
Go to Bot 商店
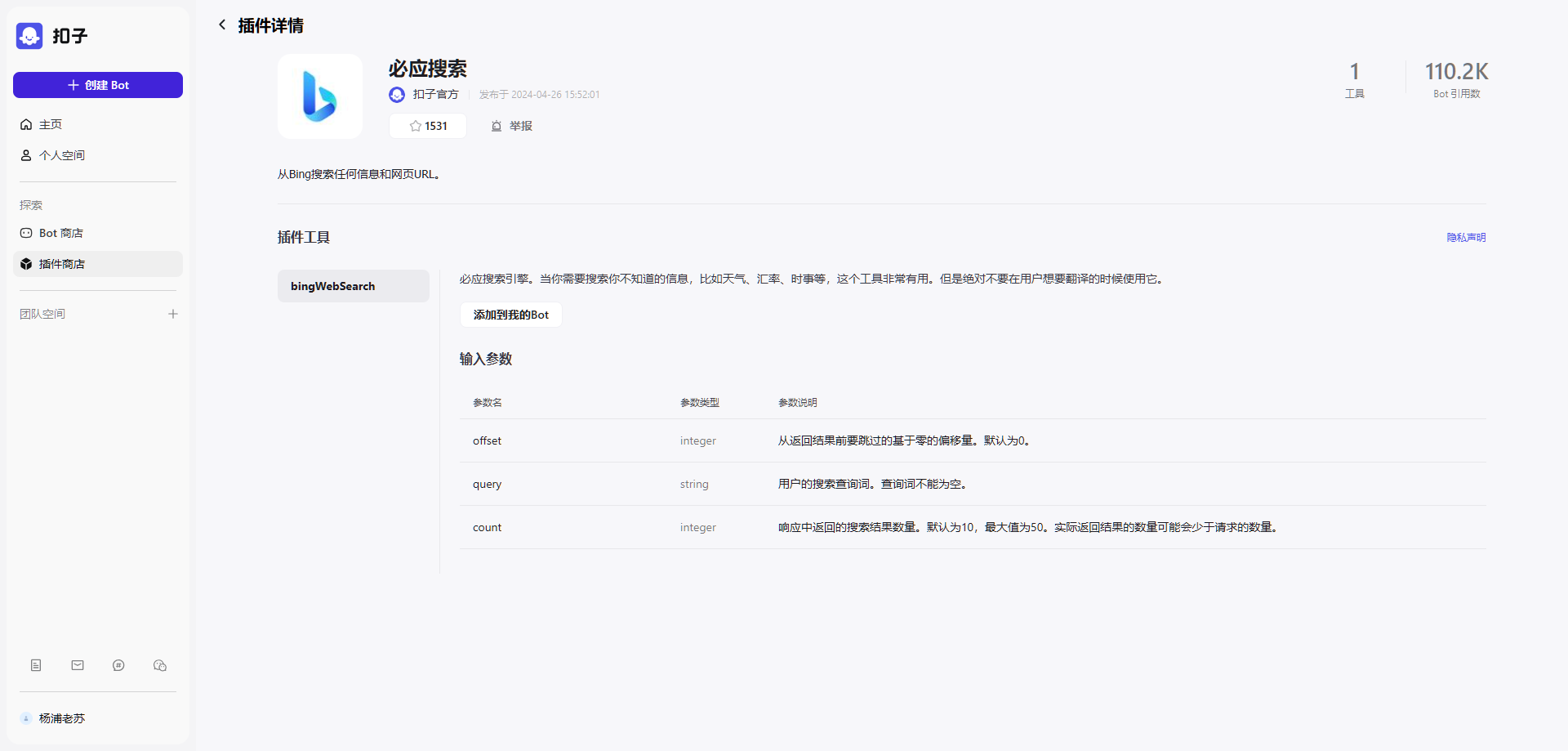98,233
